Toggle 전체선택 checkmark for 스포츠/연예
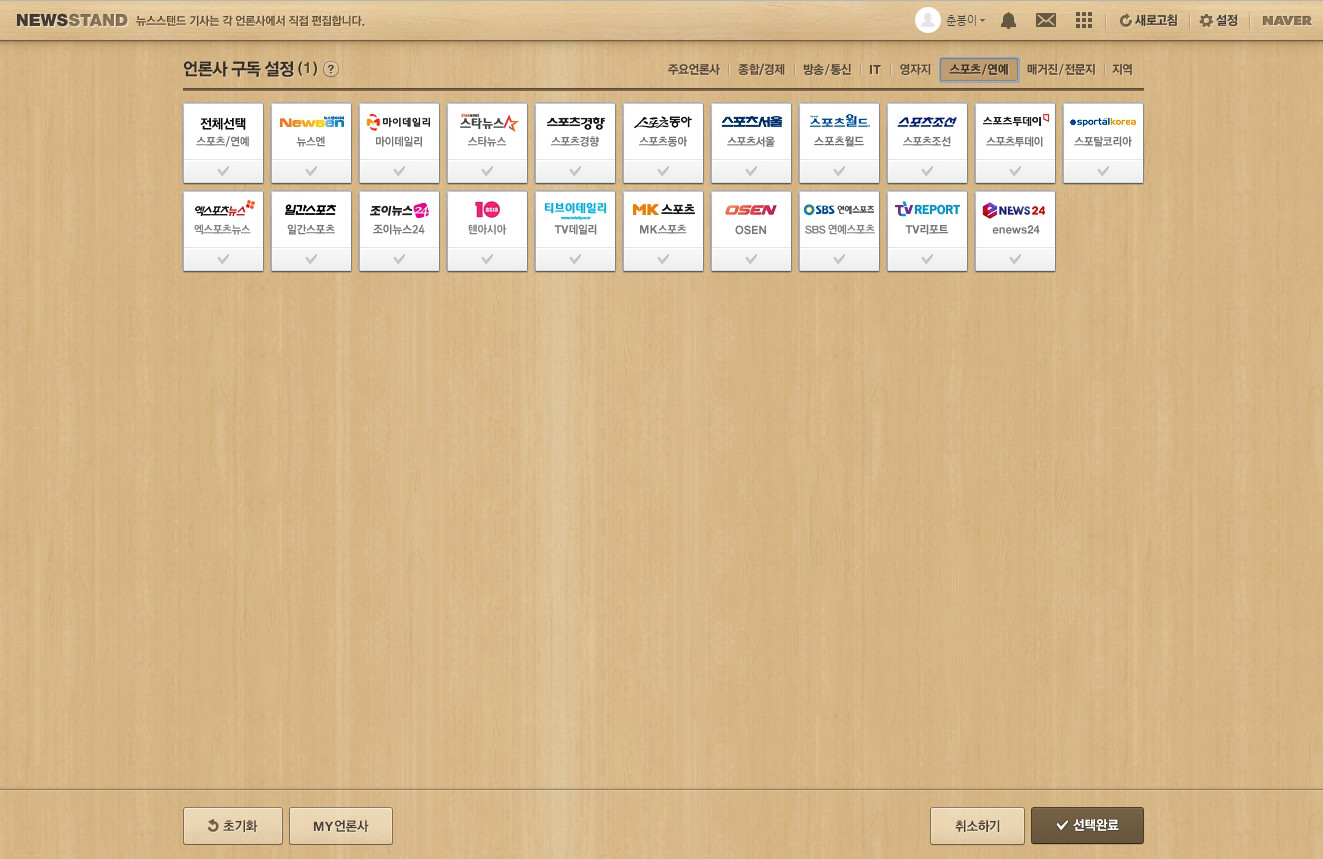The image size is (1323, 859). (223, 171)
